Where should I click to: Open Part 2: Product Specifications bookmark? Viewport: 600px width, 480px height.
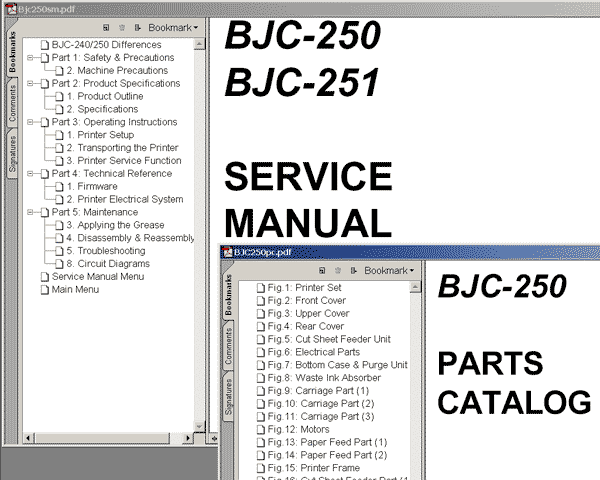pos(116,83)
